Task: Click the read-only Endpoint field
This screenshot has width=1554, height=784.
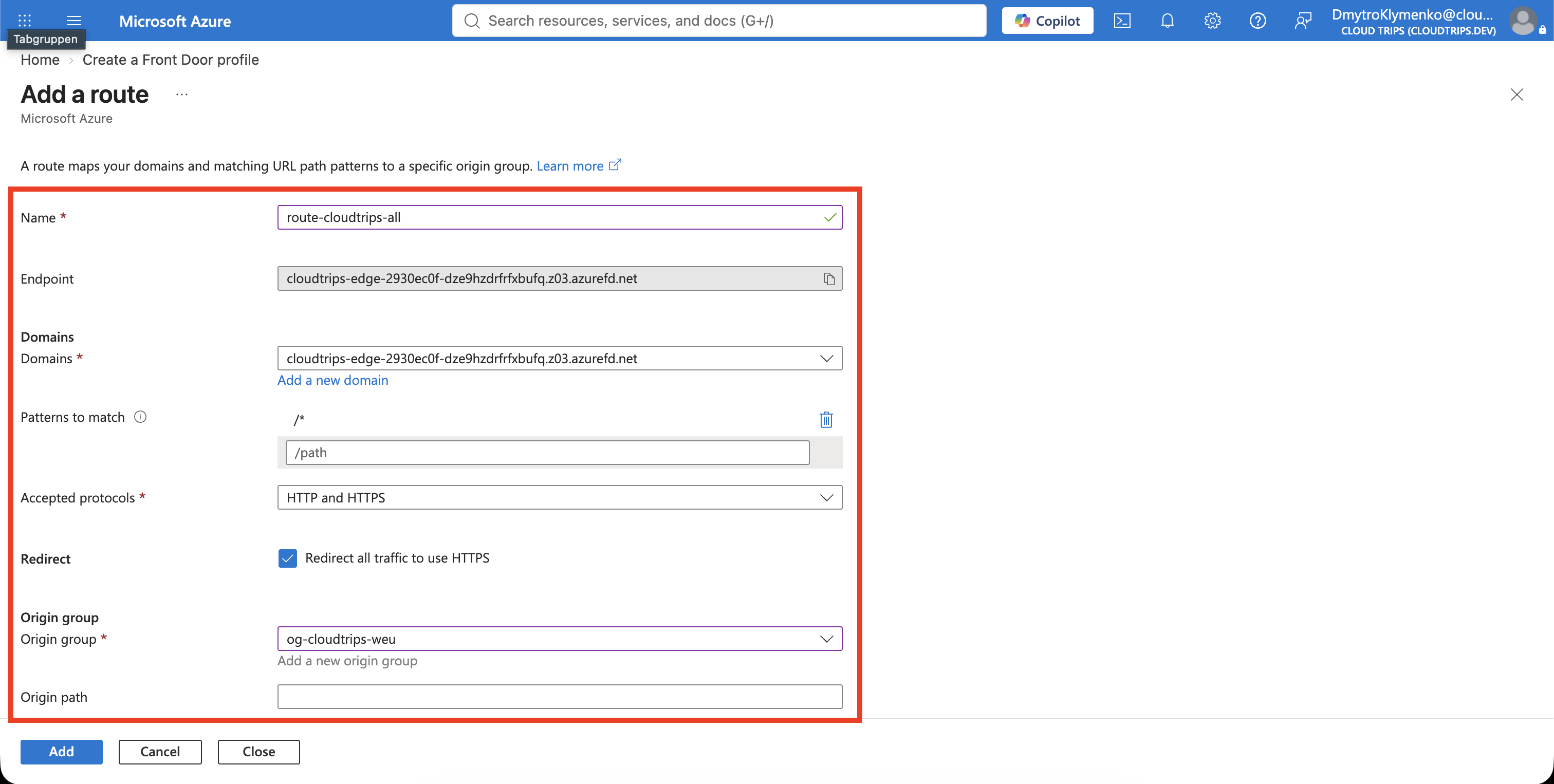Action: [x=560, y=278]
